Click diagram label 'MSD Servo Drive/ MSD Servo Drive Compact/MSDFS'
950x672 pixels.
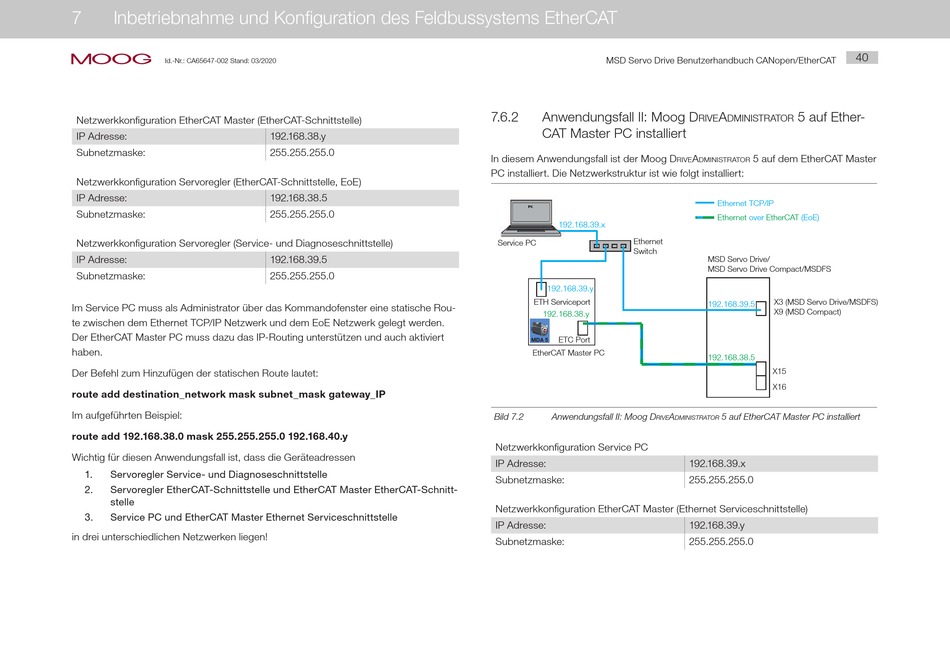769,264
